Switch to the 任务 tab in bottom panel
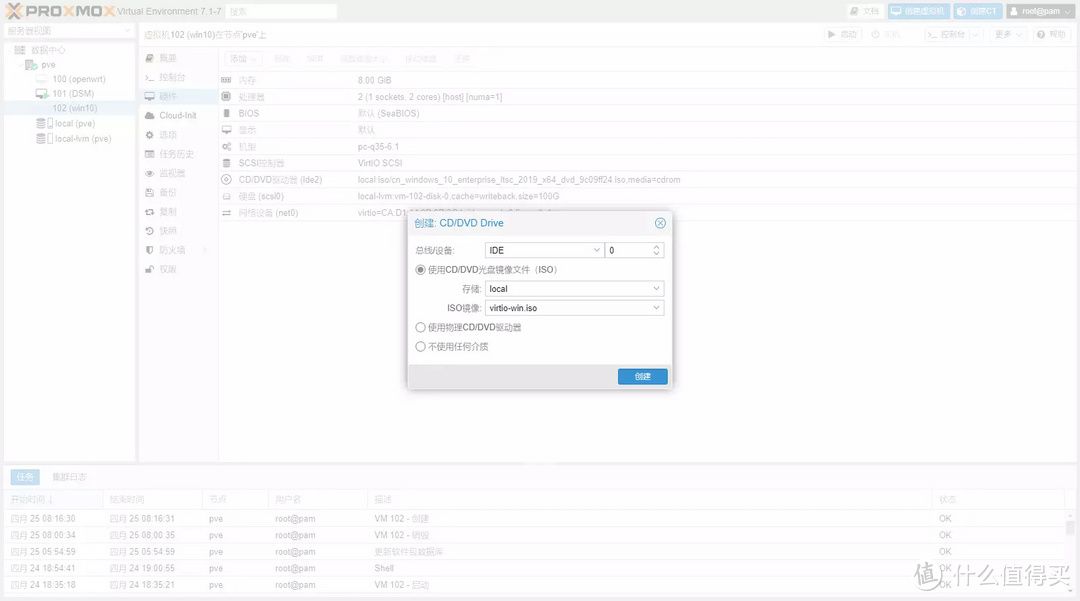 25,476
